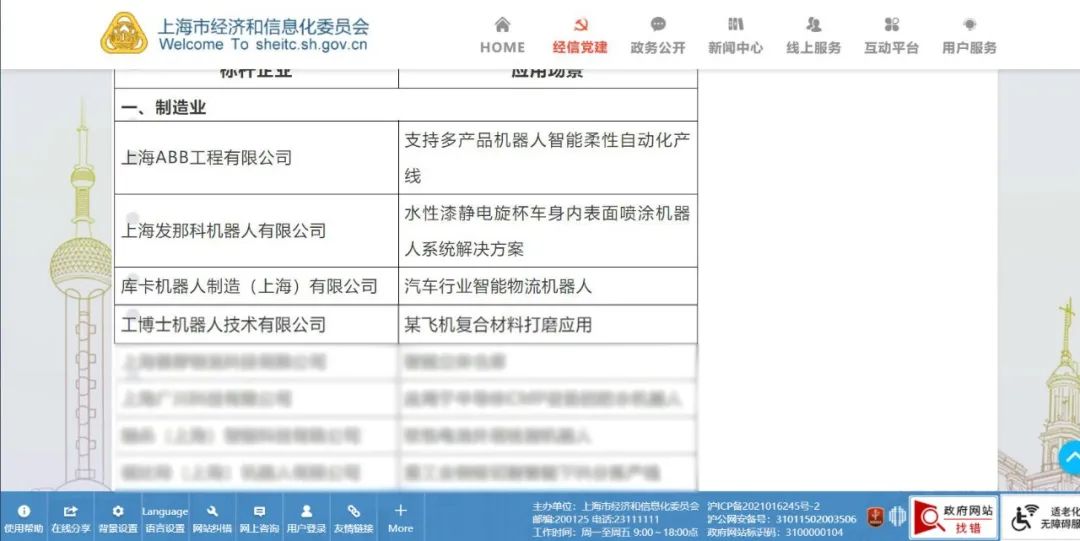Open 使用帮助 help in the bottom toolbar
The width and height of the screenshot is (1080, 541).
[23, 517]
